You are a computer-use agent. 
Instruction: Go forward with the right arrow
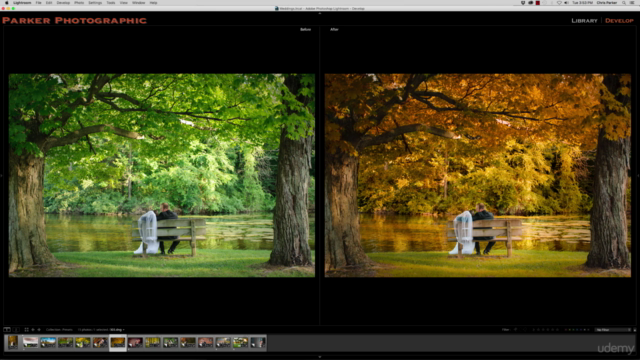(39, 330)
